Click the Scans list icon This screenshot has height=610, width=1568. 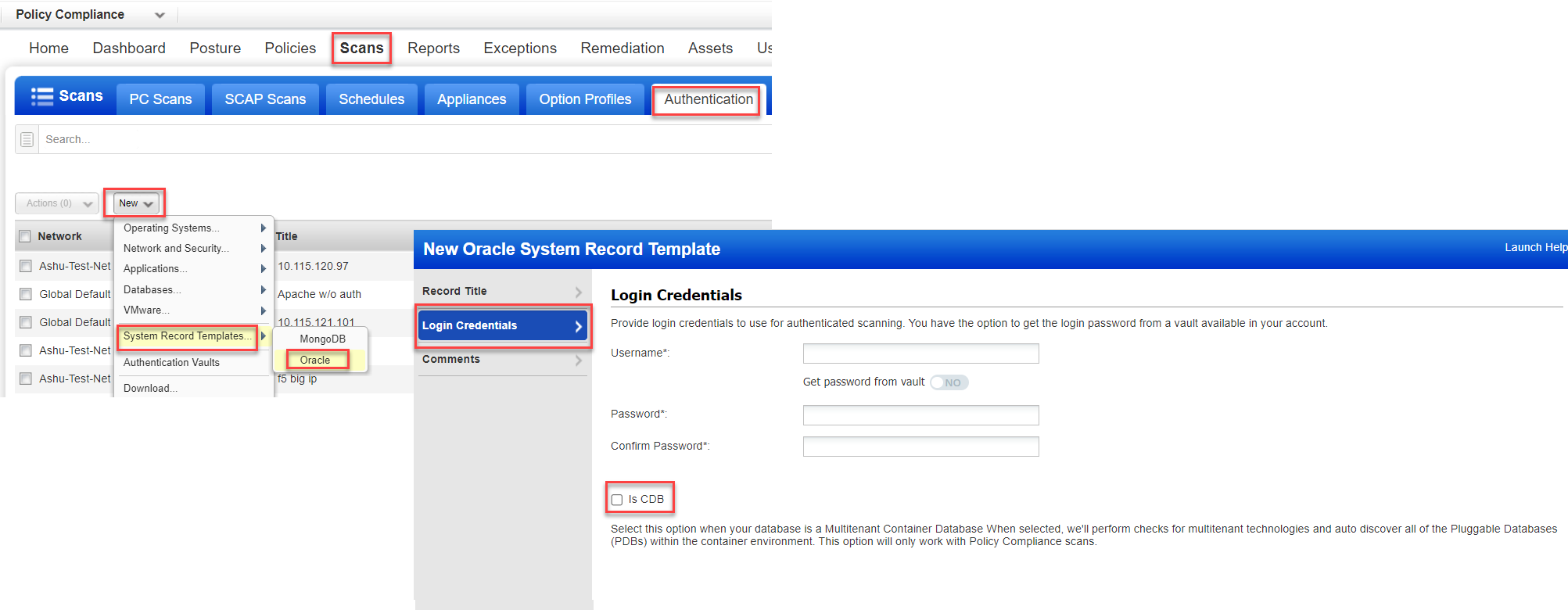(42, 96)
